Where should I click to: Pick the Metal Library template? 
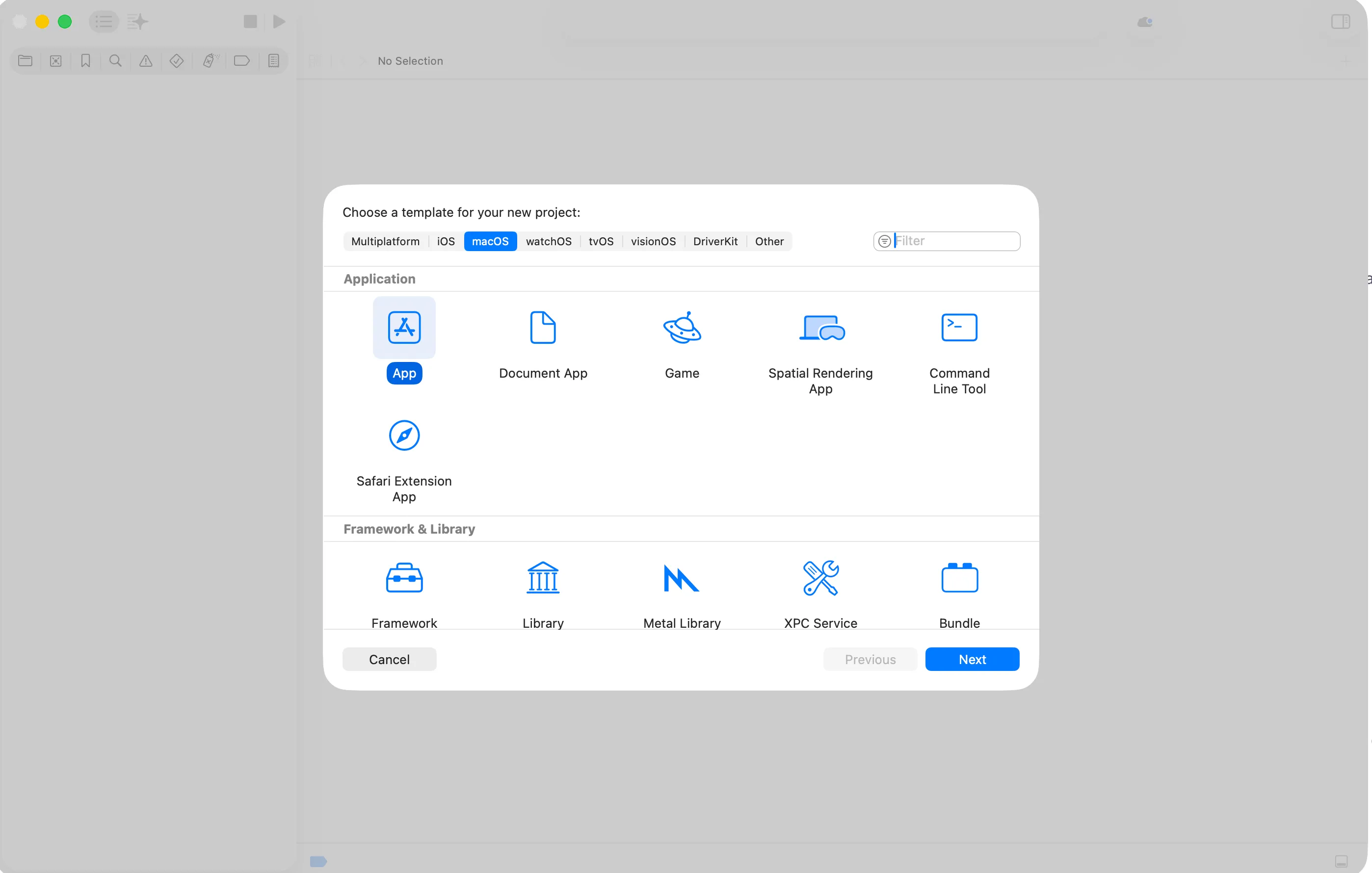point(682,578)
